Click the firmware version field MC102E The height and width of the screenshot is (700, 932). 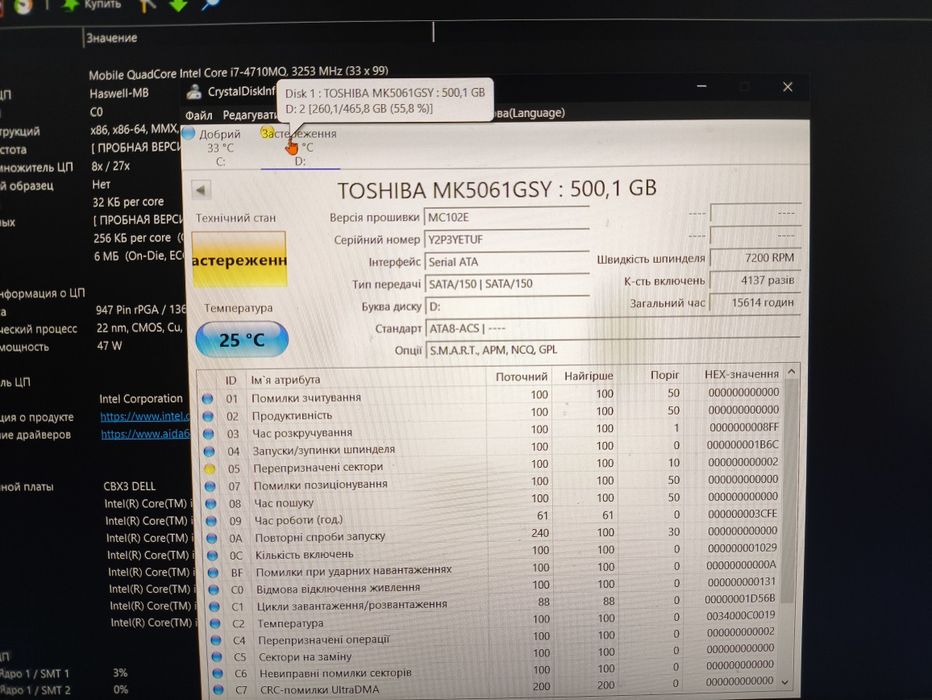pos(506,217)
